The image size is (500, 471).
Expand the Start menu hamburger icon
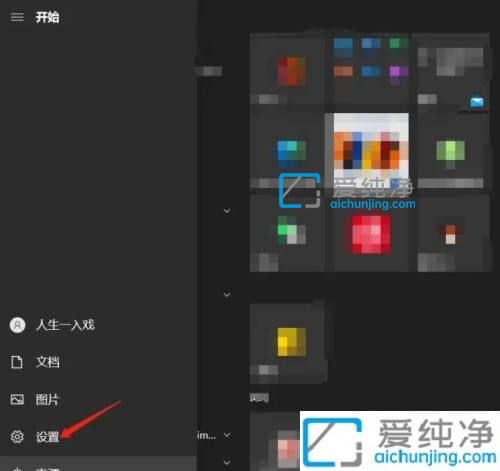click(17, 17)
